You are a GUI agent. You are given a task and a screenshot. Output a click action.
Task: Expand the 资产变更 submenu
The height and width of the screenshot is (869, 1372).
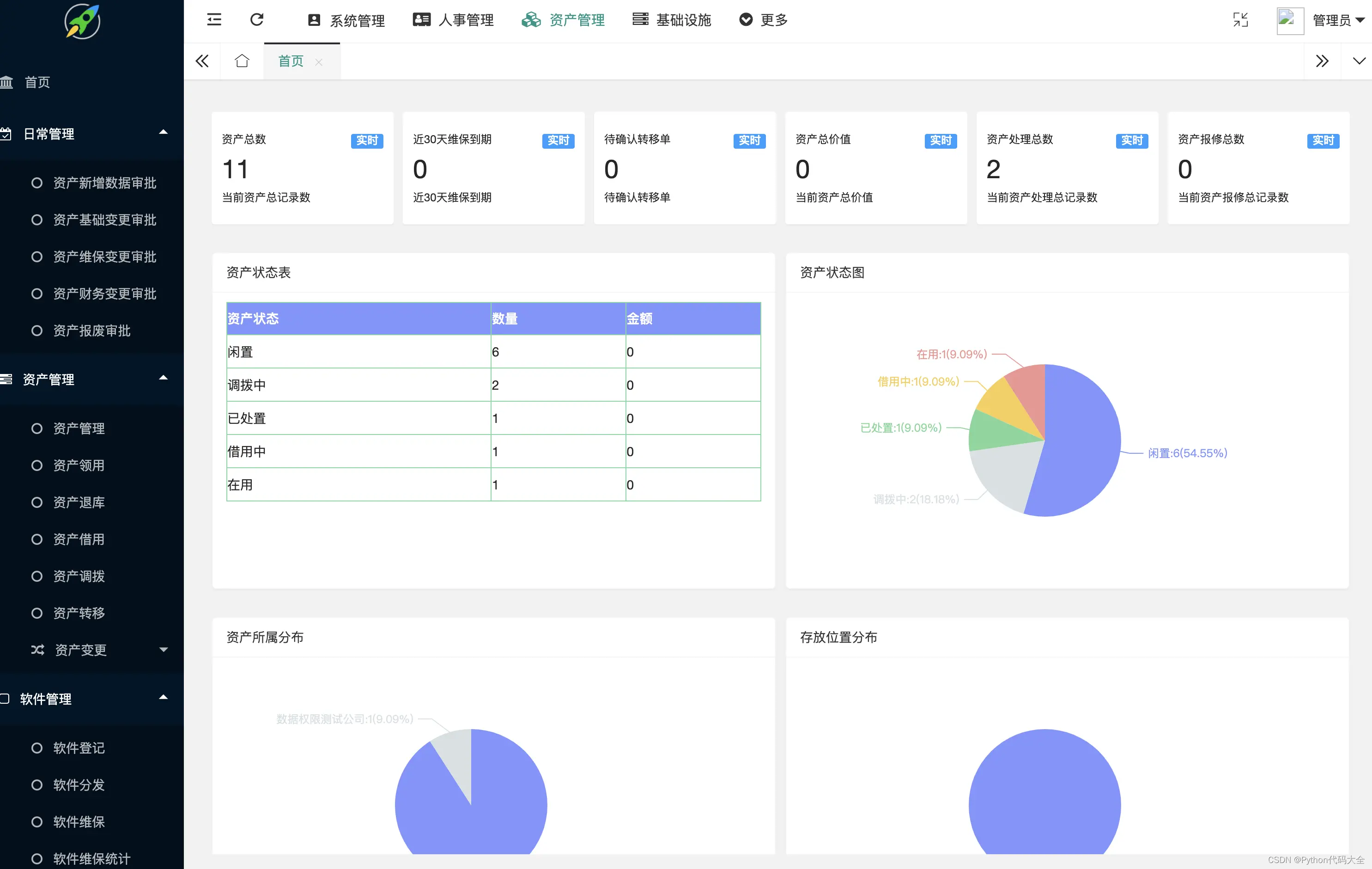[x=164, y=650]
